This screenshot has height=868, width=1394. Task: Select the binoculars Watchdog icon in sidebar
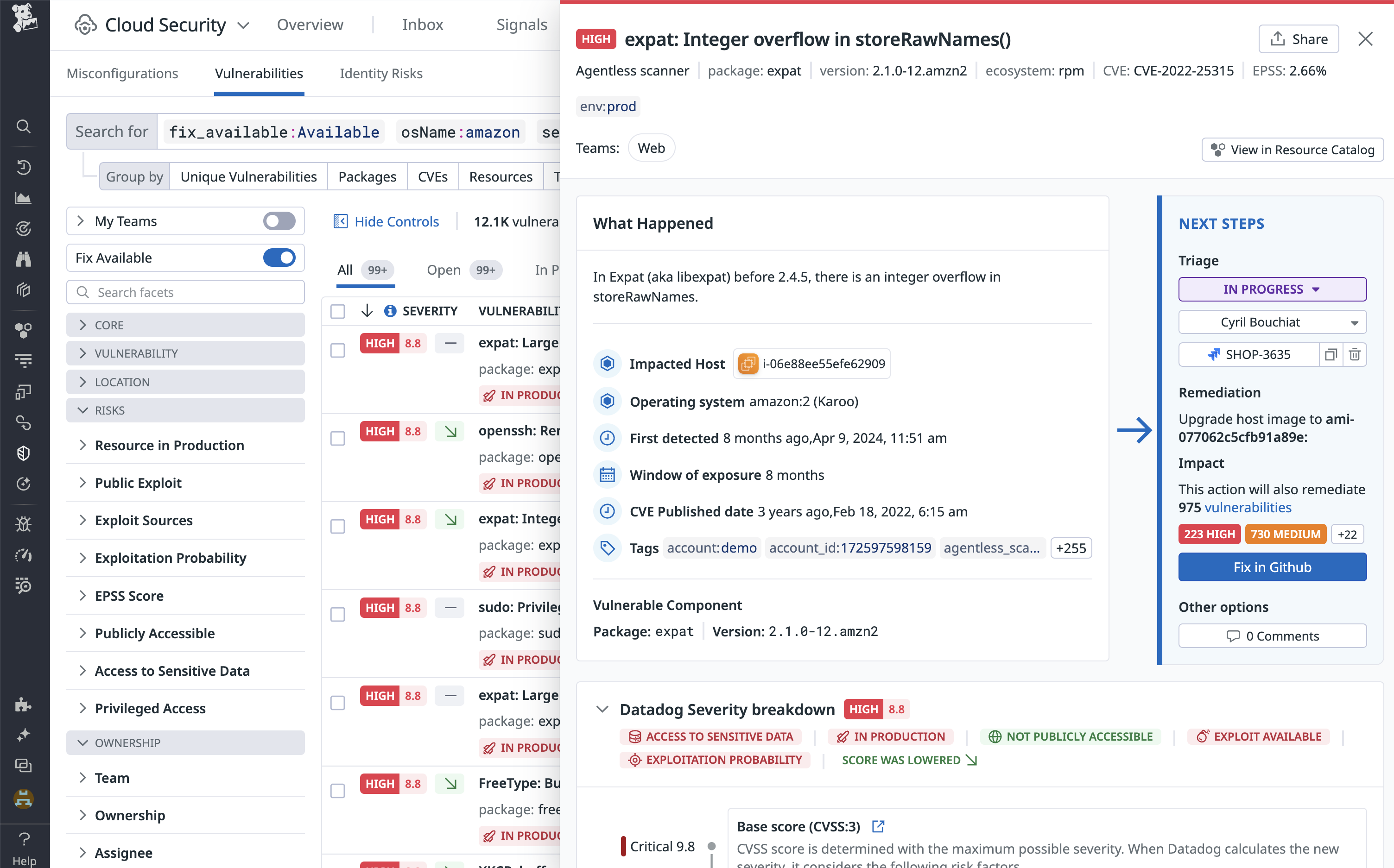24,259
